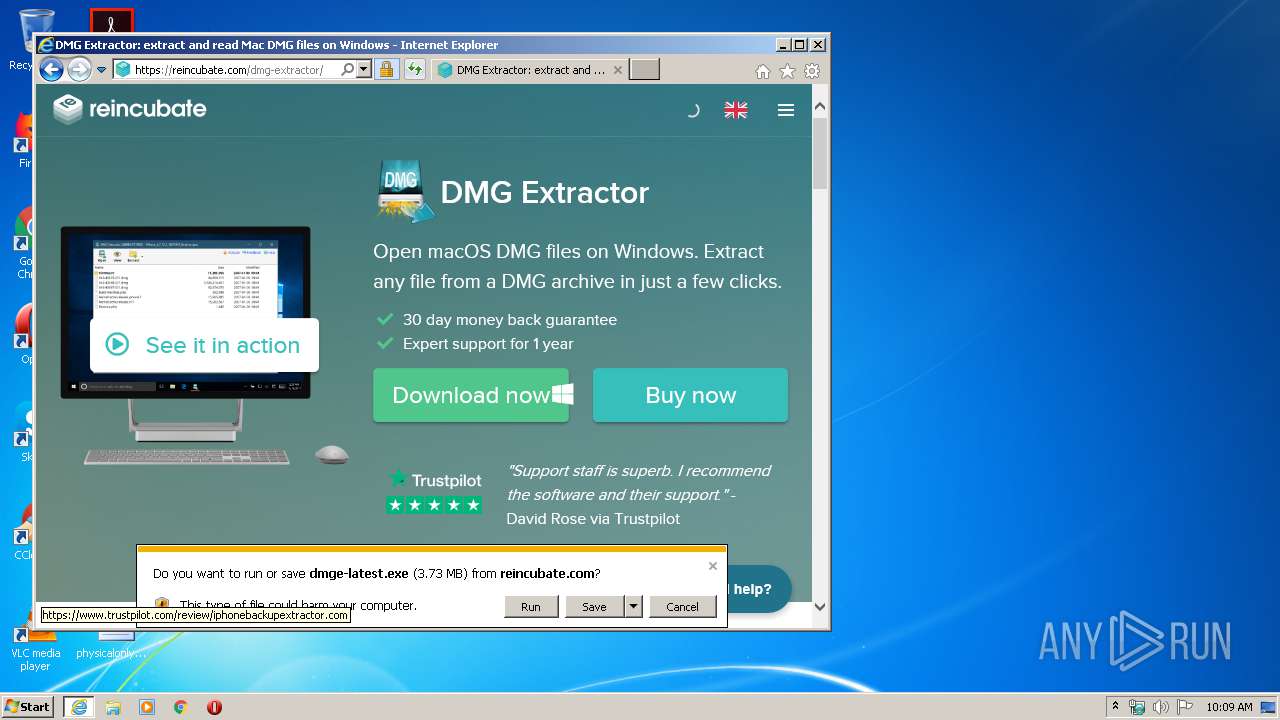The height and width of the screenshot is (720, 1280).
Task: Click the Save button in download bar
Action: click(594, 607)
